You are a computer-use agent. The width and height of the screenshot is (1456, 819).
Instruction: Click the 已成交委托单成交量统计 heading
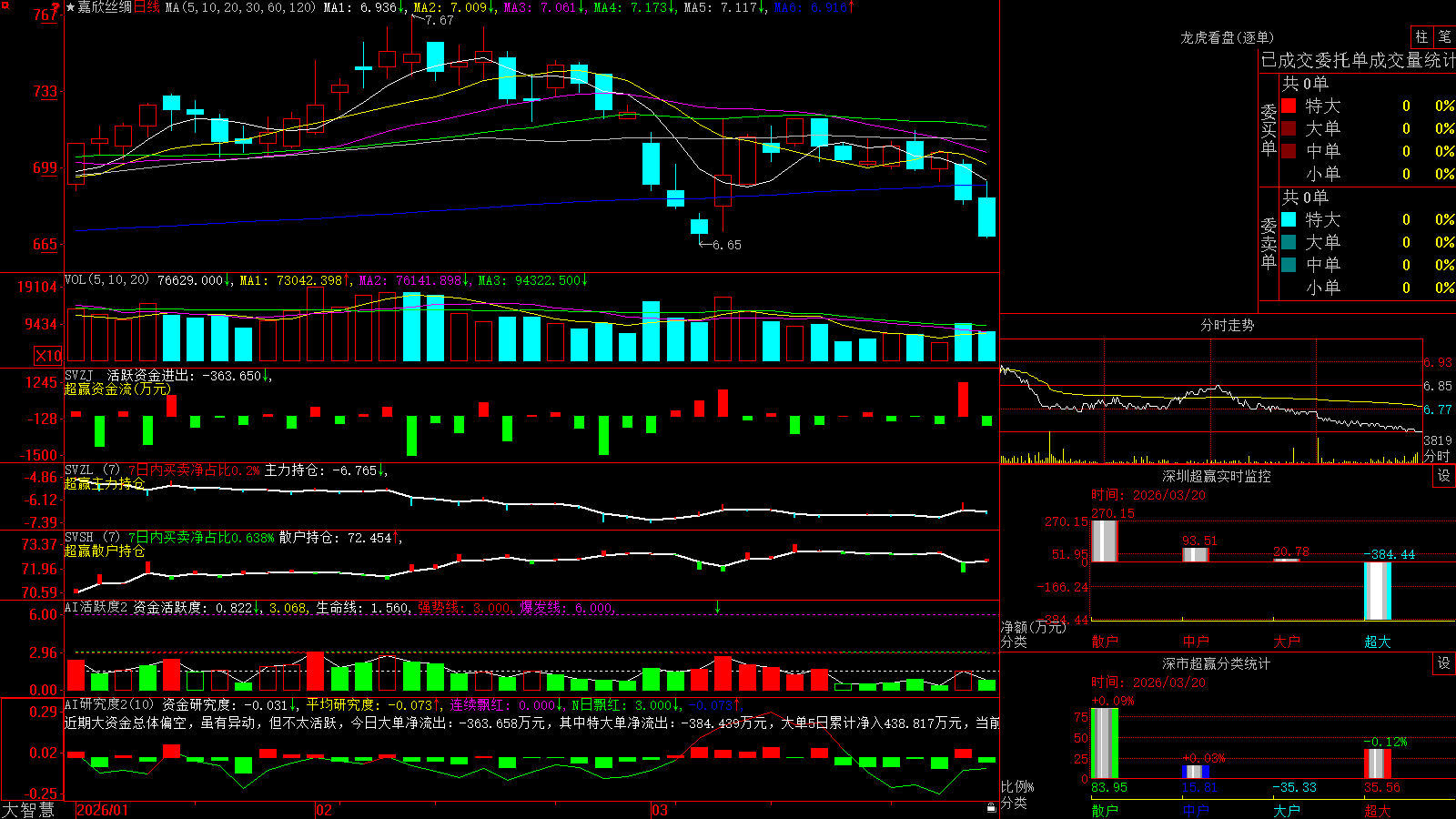coord(1358,60)
